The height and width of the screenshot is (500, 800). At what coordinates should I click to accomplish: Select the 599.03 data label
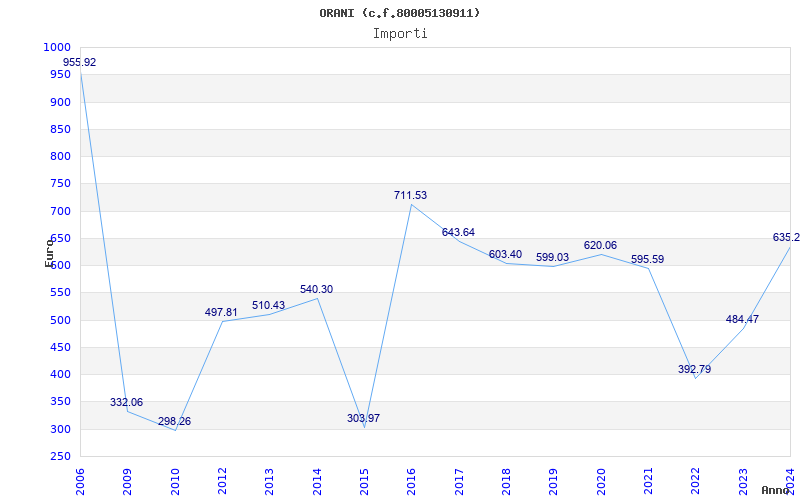[553, 257]
